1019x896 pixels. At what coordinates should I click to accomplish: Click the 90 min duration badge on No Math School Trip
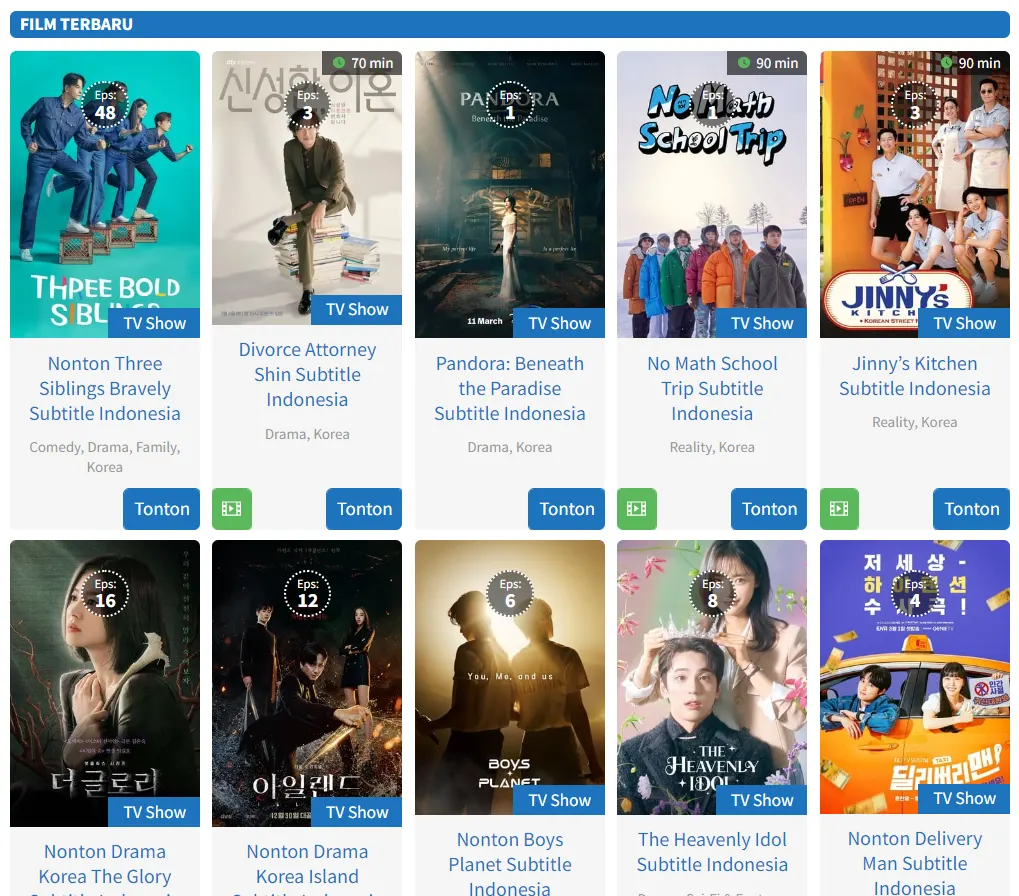click(x=767, y=63)
